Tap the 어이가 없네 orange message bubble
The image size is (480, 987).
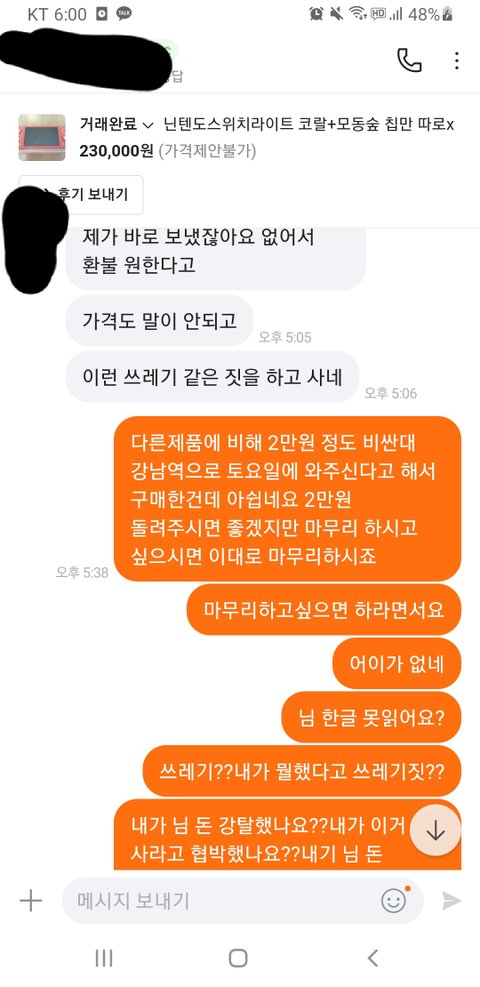click(x=396, y=663)
